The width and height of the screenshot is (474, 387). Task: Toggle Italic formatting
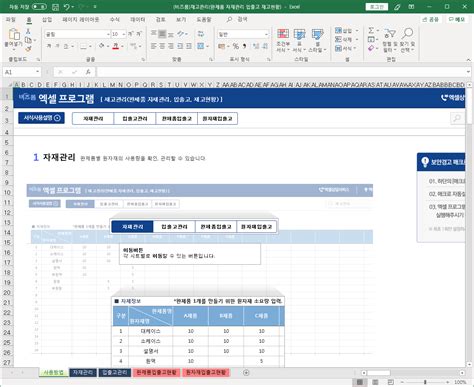click(57, 46)
